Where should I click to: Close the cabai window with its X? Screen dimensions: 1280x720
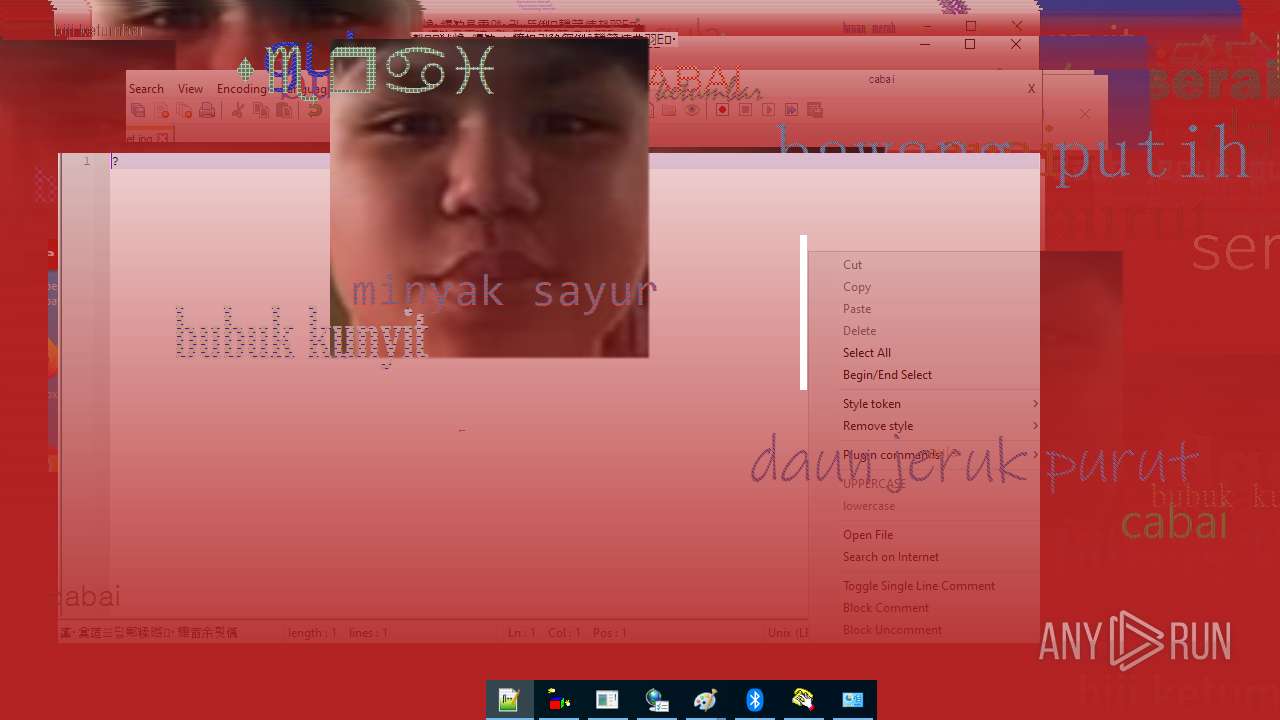coord(1031,89)
